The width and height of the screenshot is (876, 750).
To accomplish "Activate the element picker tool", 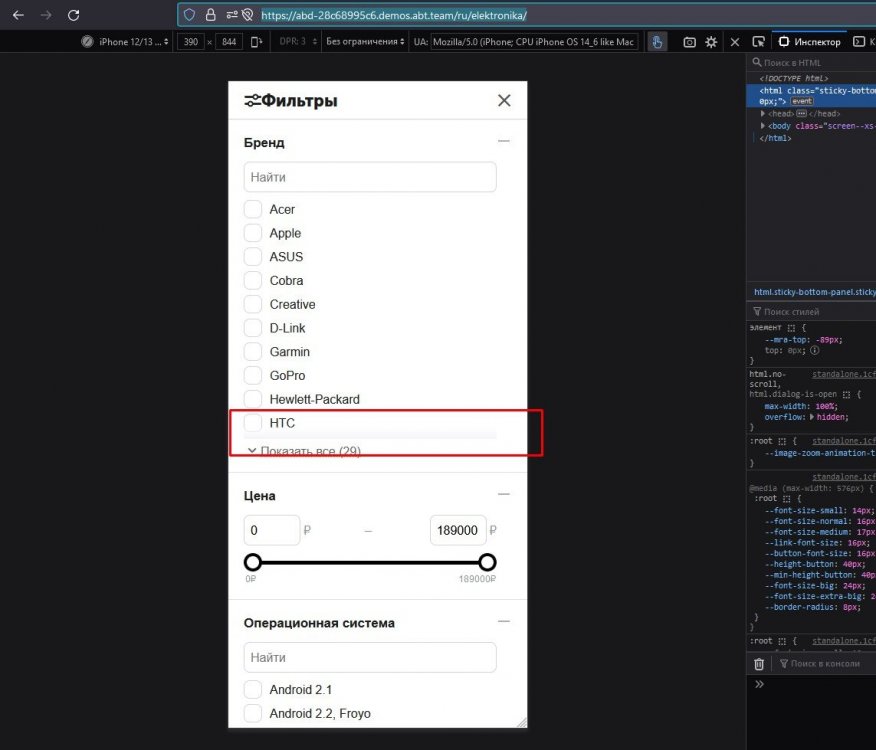I will [x=759, y=42].
